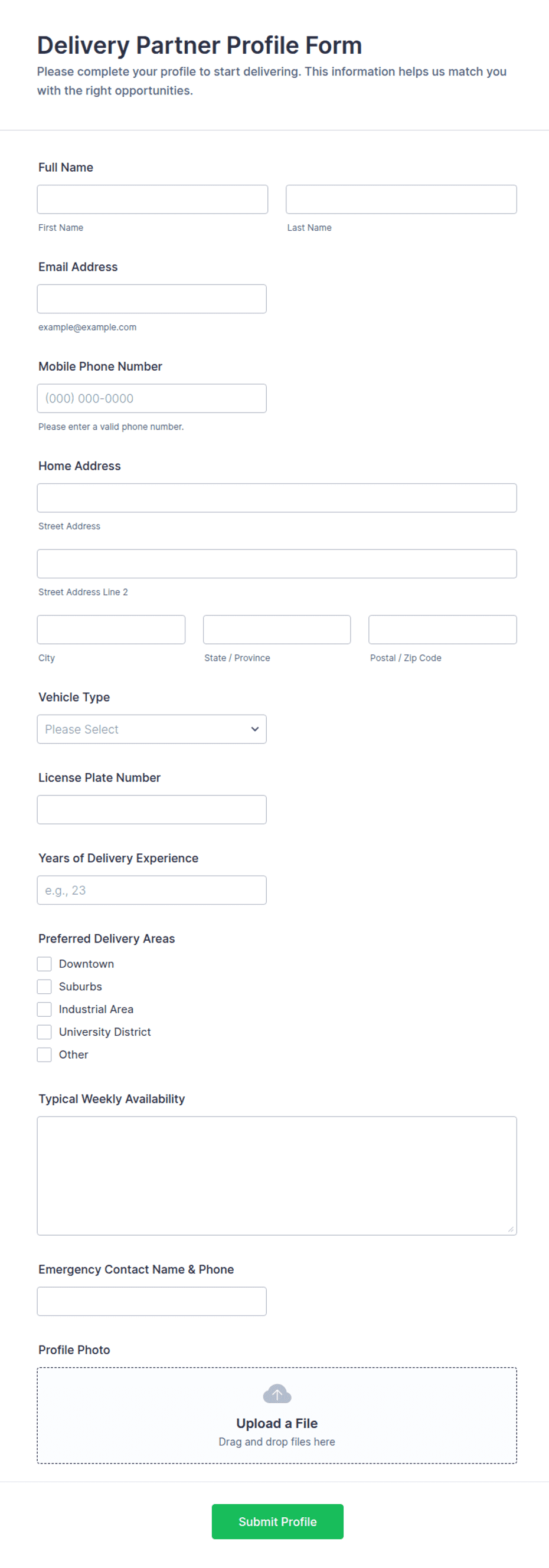The image size is (549, 1568).
Task: Click the Years of Delivery Experience field
Action: click(152, 890)
